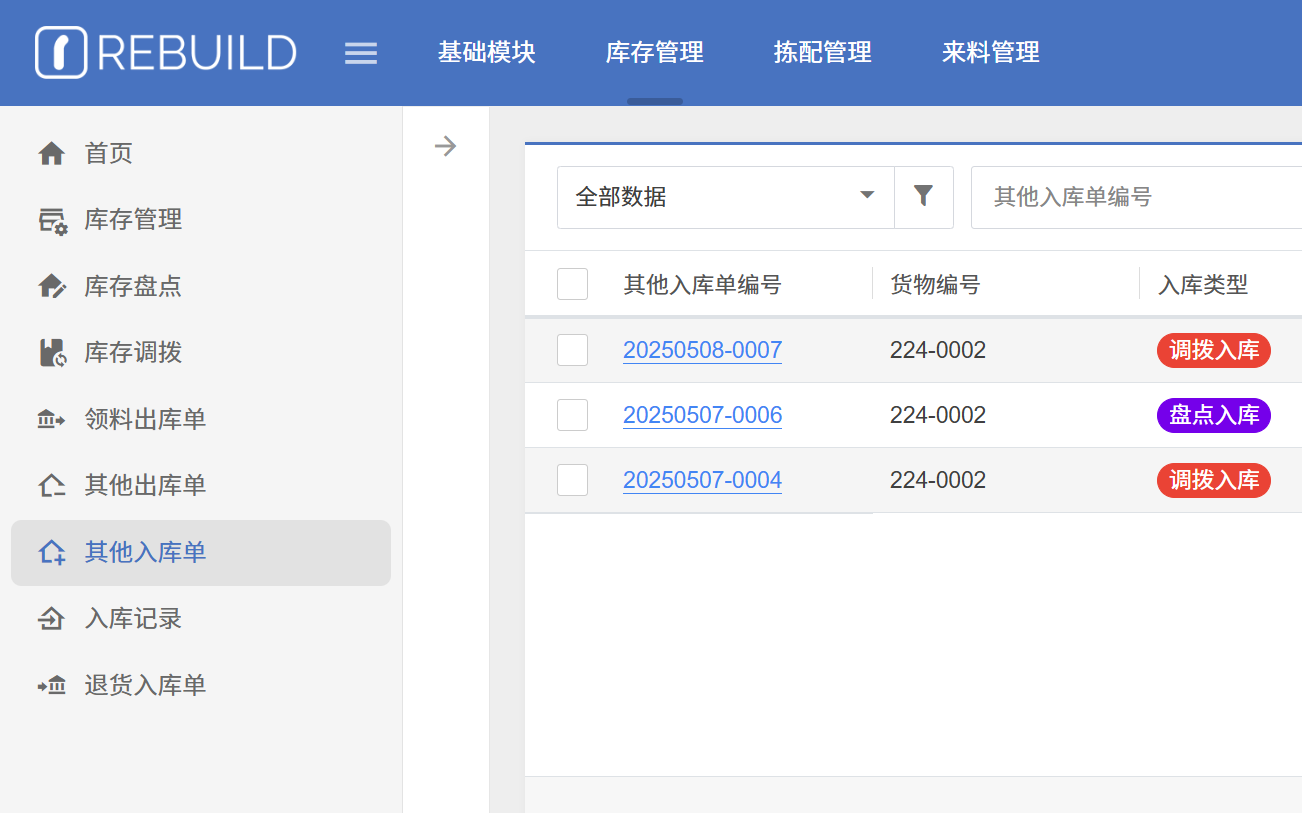Click the 领料出库单 sidebar icon
Image resolution: width=1302 pixels, height=813 pixels.
click(x=51, y=420)
